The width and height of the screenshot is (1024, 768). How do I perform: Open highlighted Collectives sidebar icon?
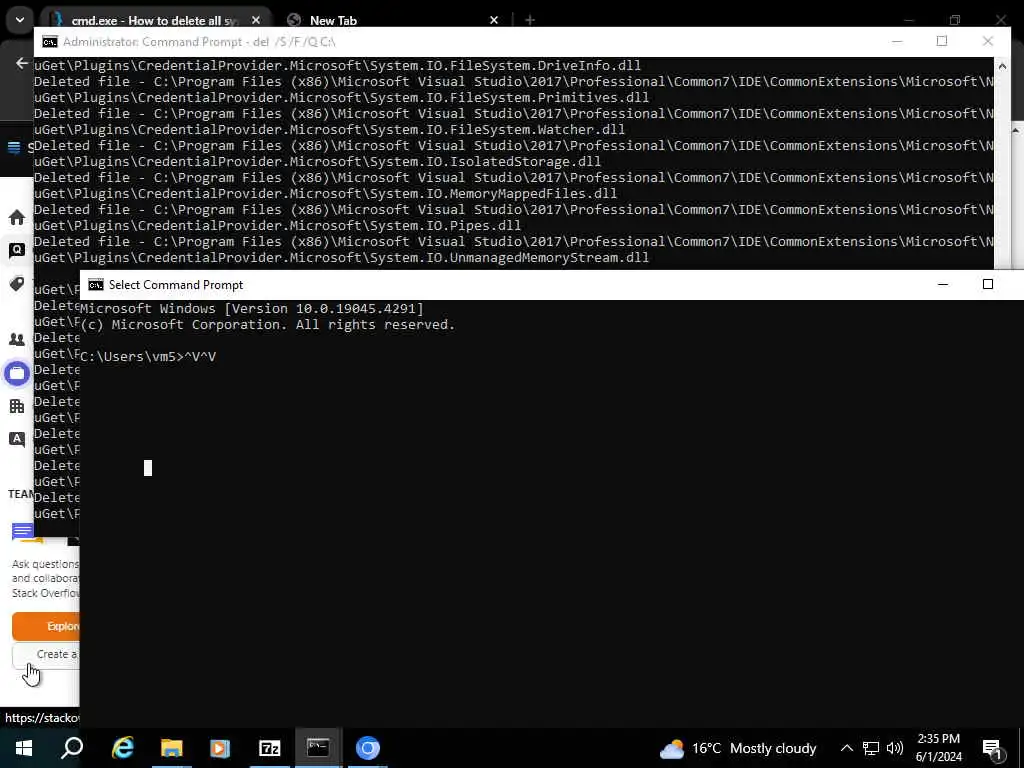point(17,374)
